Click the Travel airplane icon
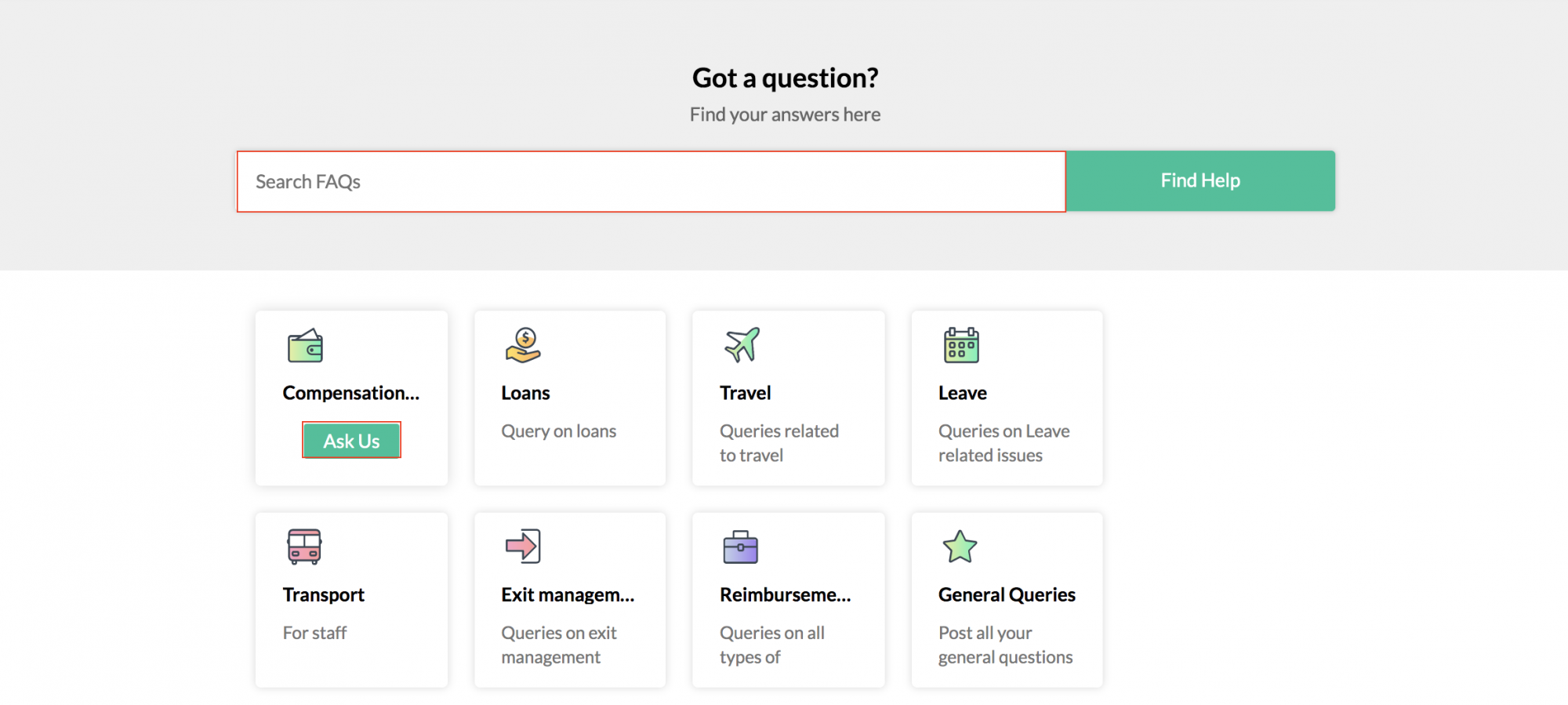 [742, 345]
